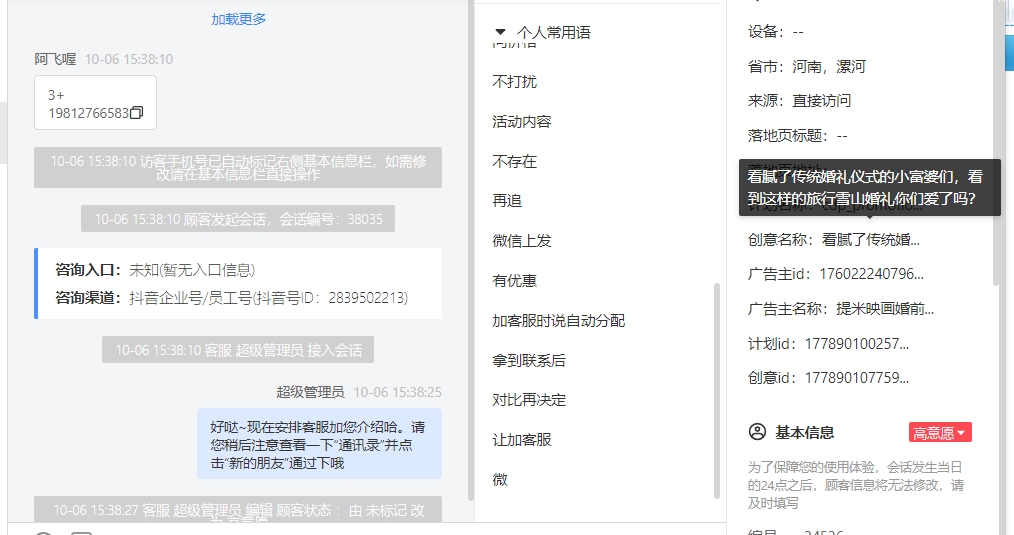Click the 广告主名称 提米映画 text
The height and width of the screenshot is (535, 1014).
click(885, 309)
